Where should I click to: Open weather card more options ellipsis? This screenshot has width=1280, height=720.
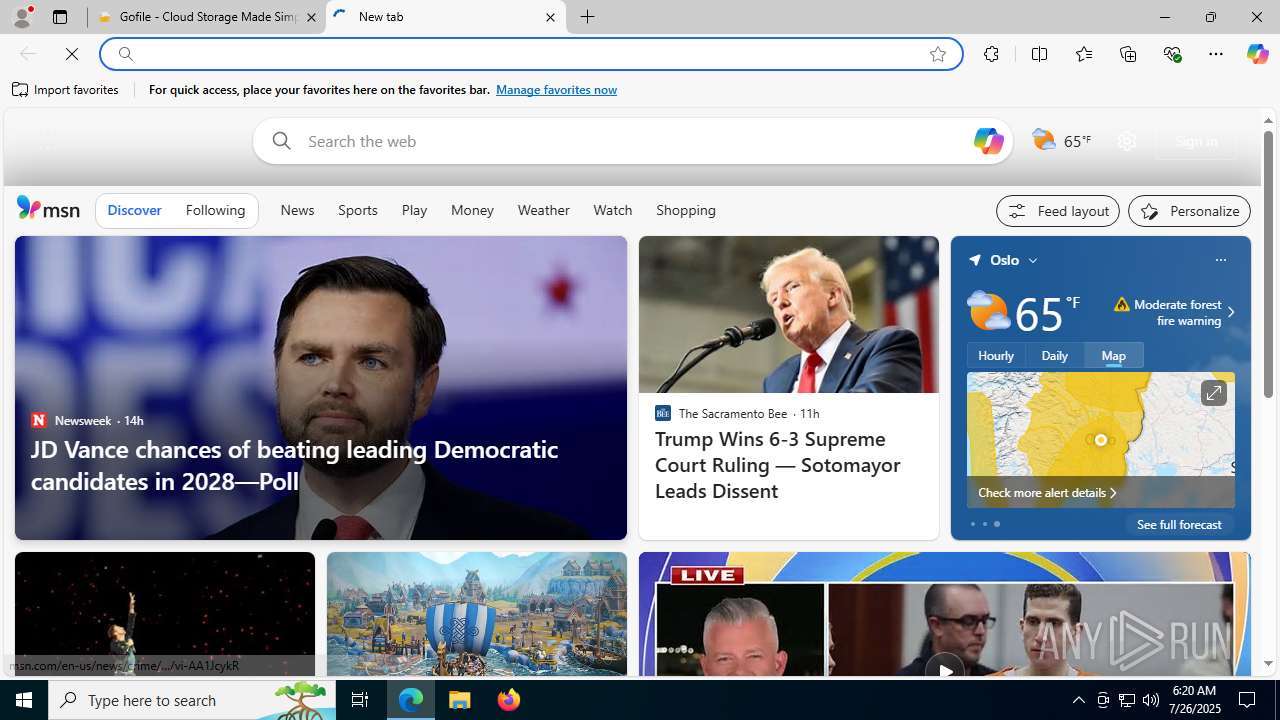1220,260
